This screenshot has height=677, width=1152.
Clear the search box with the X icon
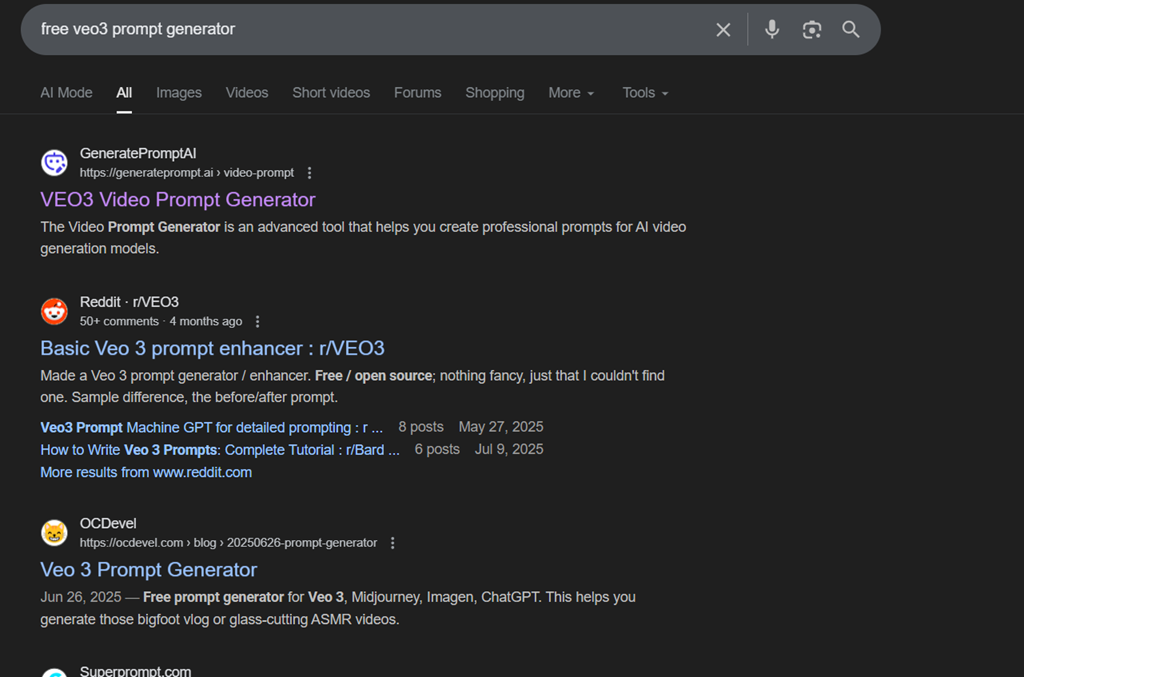723,29
